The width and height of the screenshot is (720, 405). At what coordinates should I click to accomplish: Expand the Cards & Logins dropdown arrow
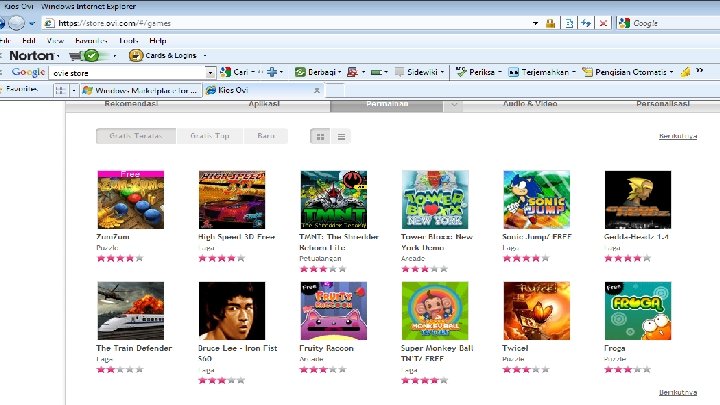(x=205, y=56)
